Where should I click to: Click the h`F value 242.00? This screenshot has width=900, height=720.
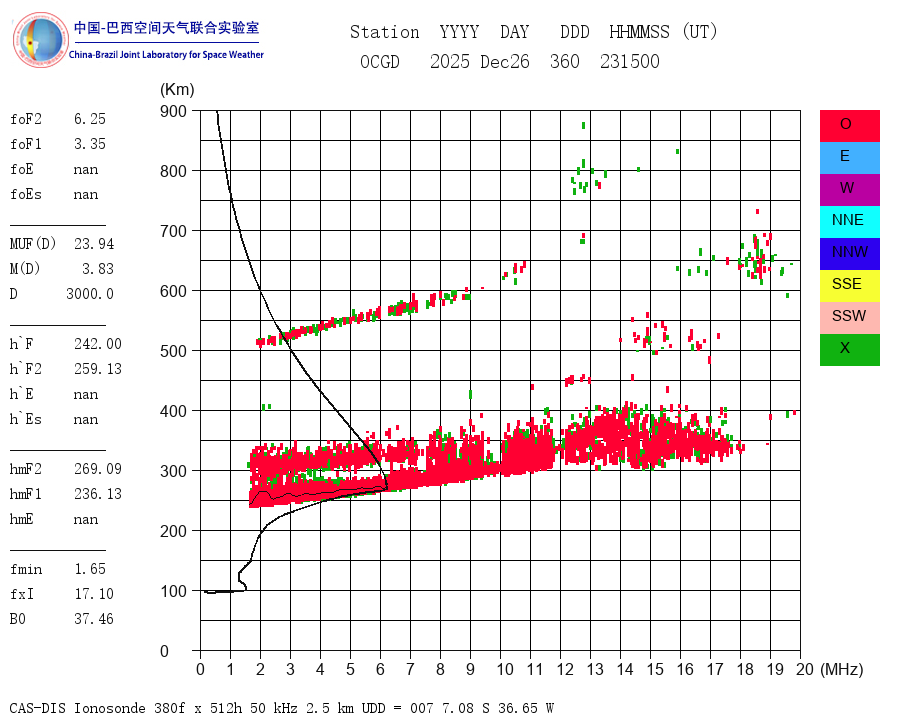click(x=98, y=344)
